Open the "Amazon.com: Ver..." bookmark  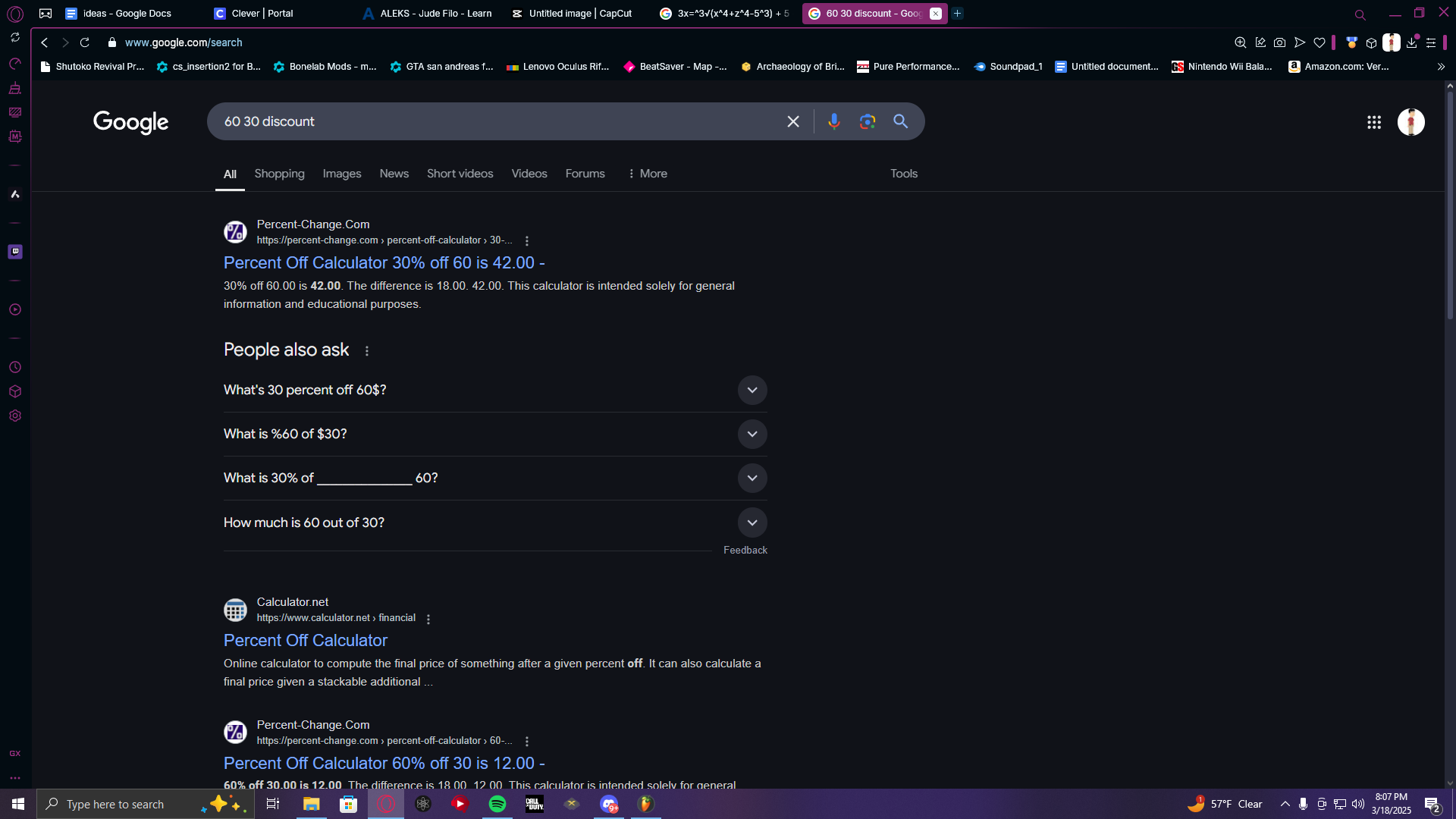click(x=1339, y=67)
